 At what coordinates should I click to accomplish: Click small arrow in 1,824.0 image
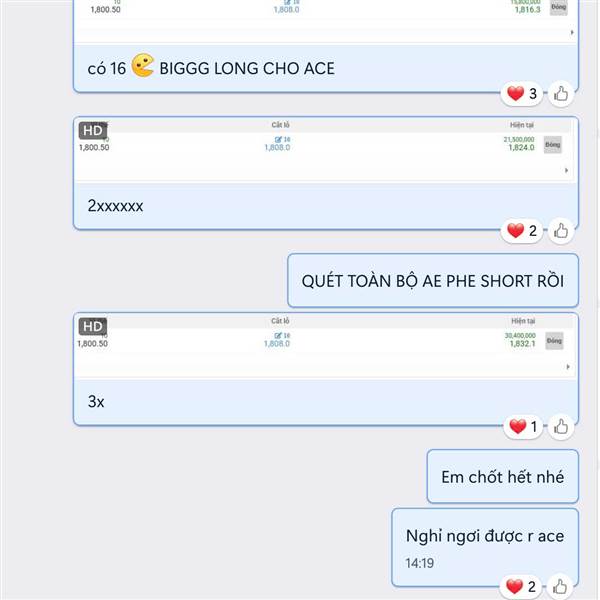pos(567,170)
